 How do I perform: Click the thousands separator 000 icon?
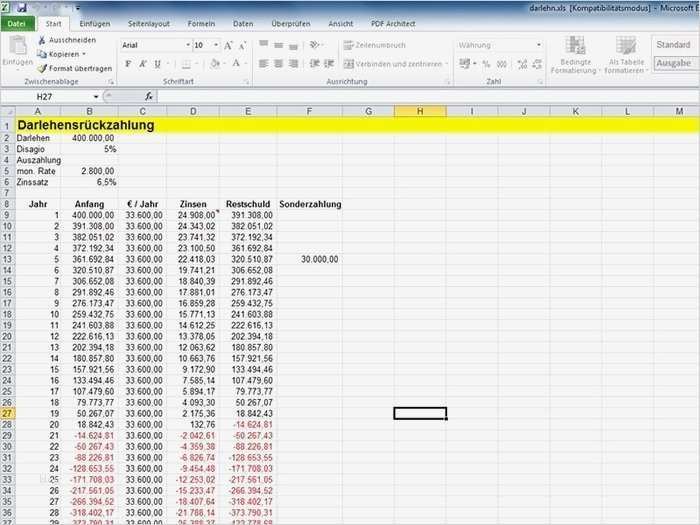pos(502,64)
